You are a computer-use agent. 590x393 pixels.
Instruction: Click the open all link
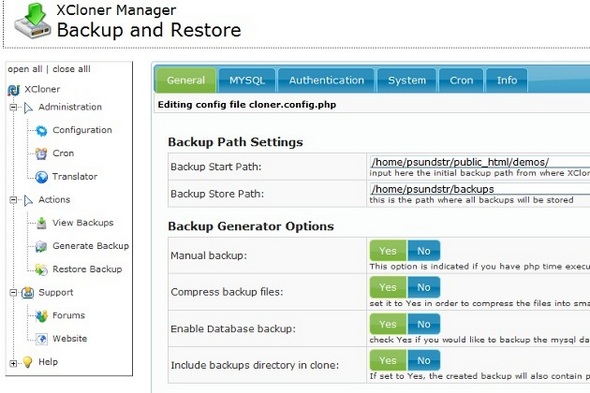25,69
